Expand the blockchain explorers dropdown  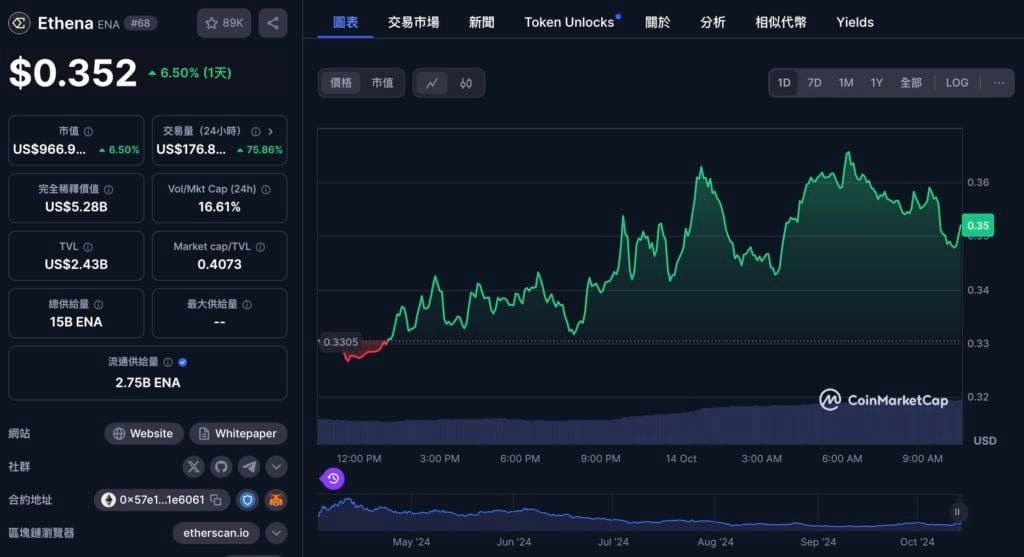(x=276, y=533)
